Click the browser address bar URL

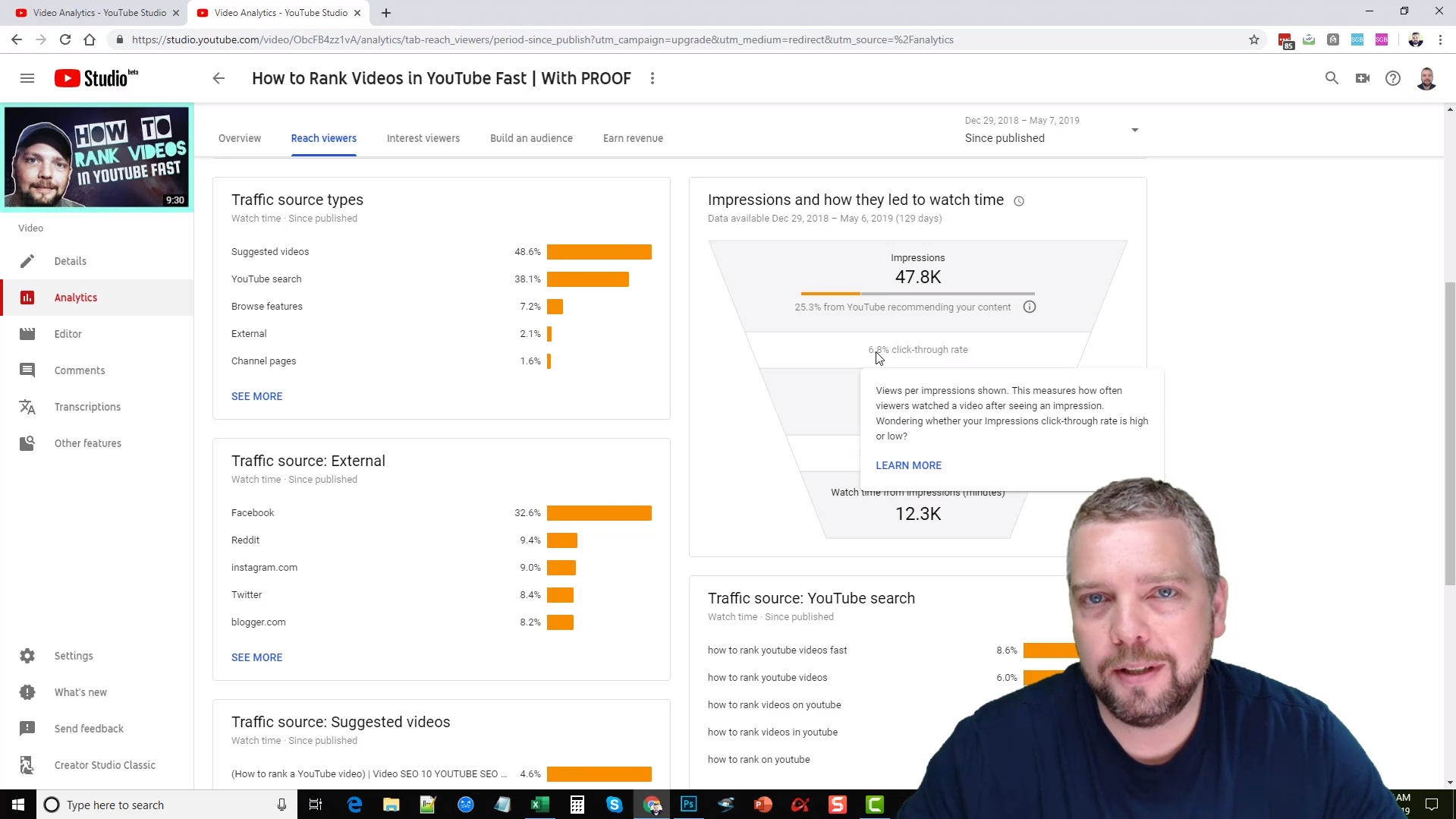pos(542,39)
